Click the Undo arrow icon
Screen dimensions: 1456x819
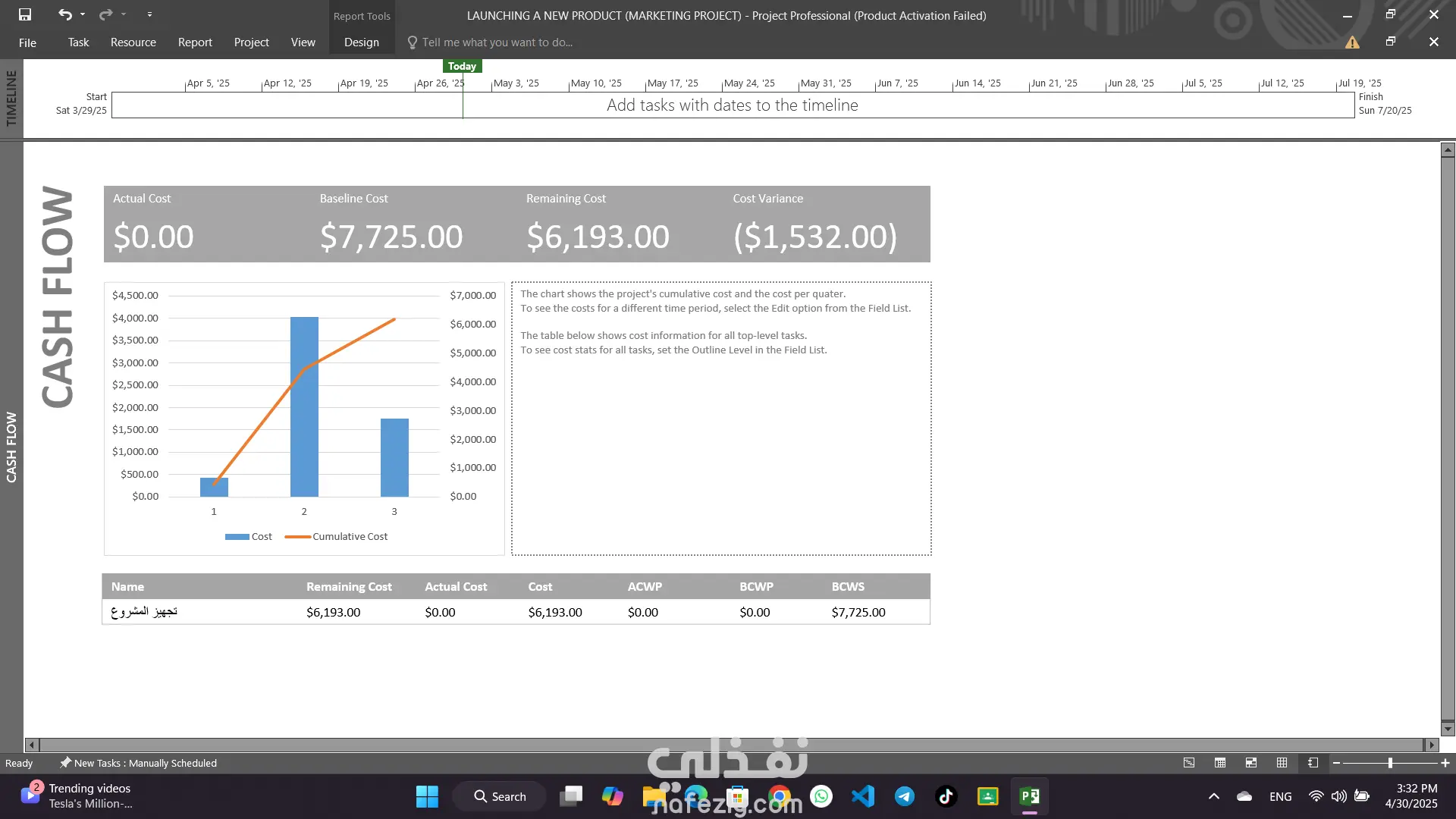[x=65, y=14]
